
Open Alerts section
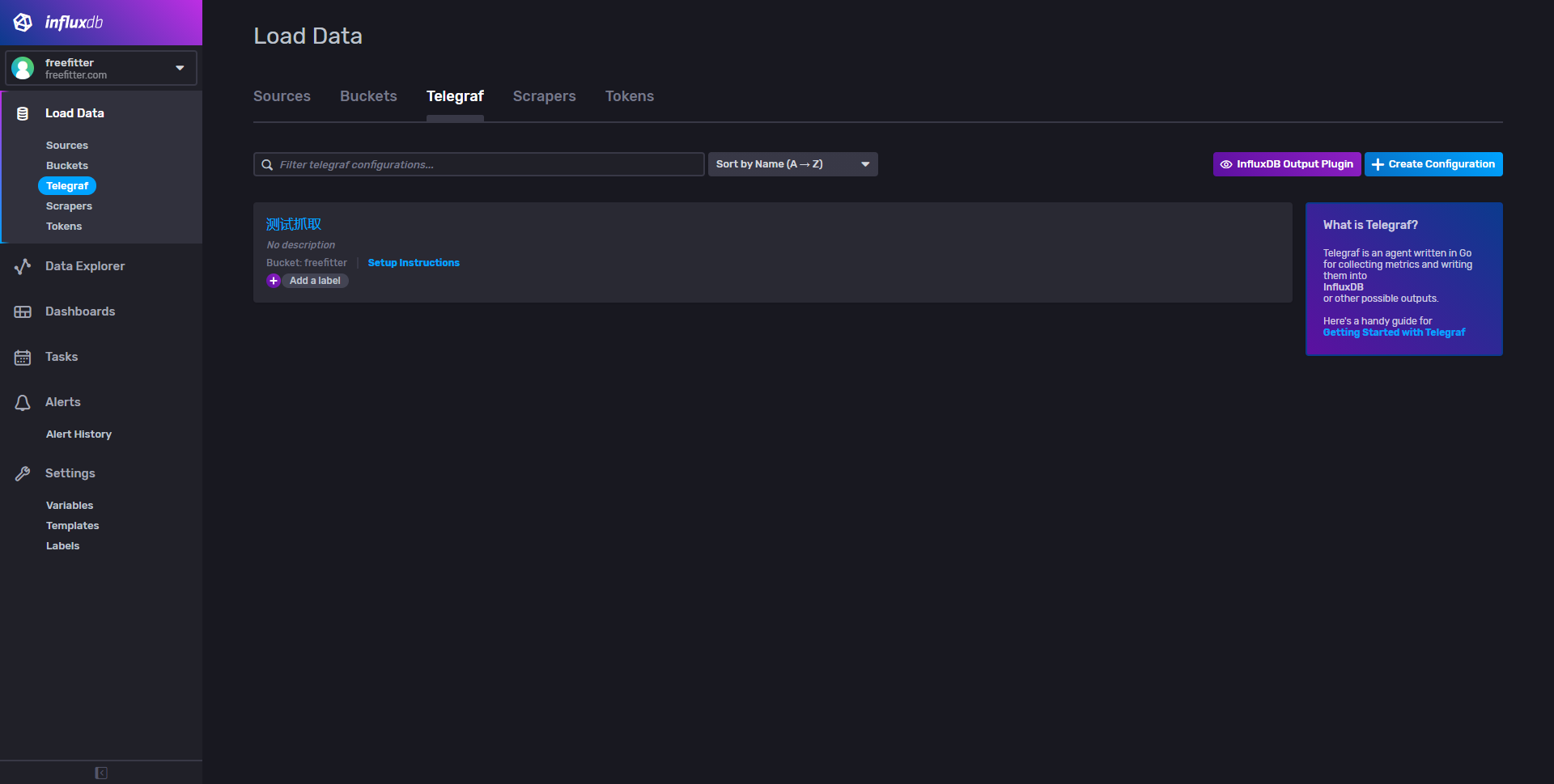[x=63, y=402]
